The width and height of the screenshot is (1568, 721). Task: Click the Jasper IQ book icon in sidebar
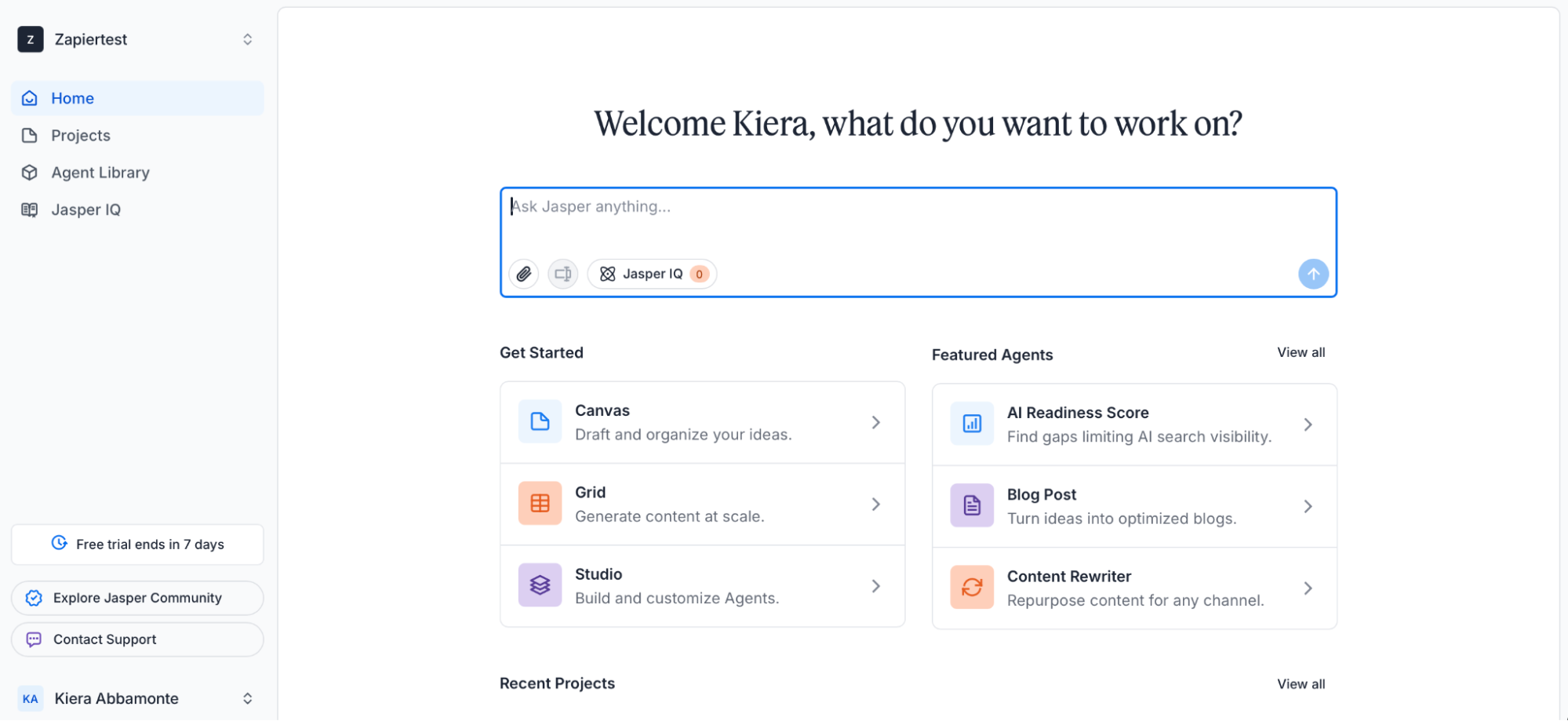pos(30,209)
